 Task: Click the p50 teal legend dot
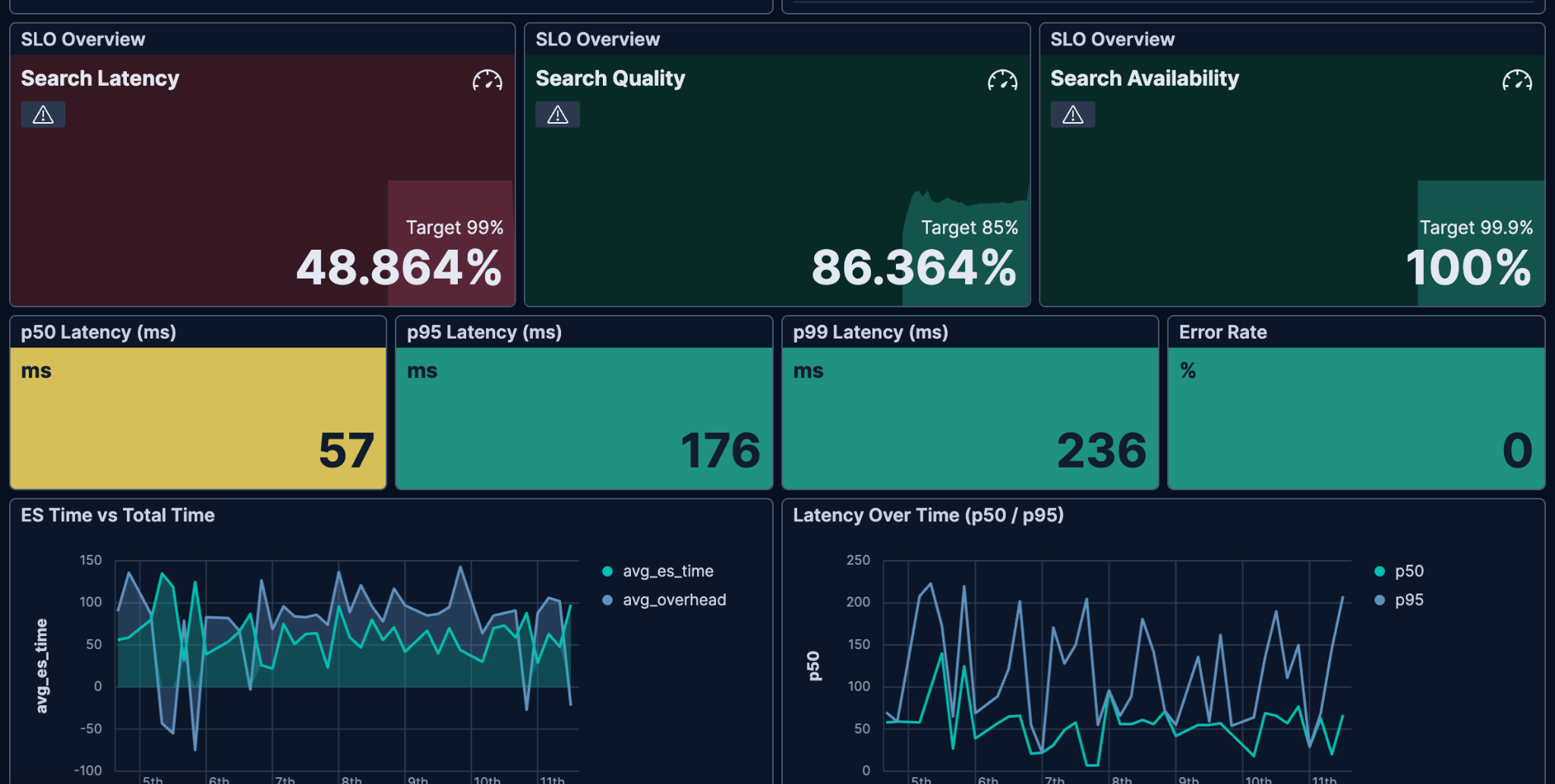(1380, 571)
